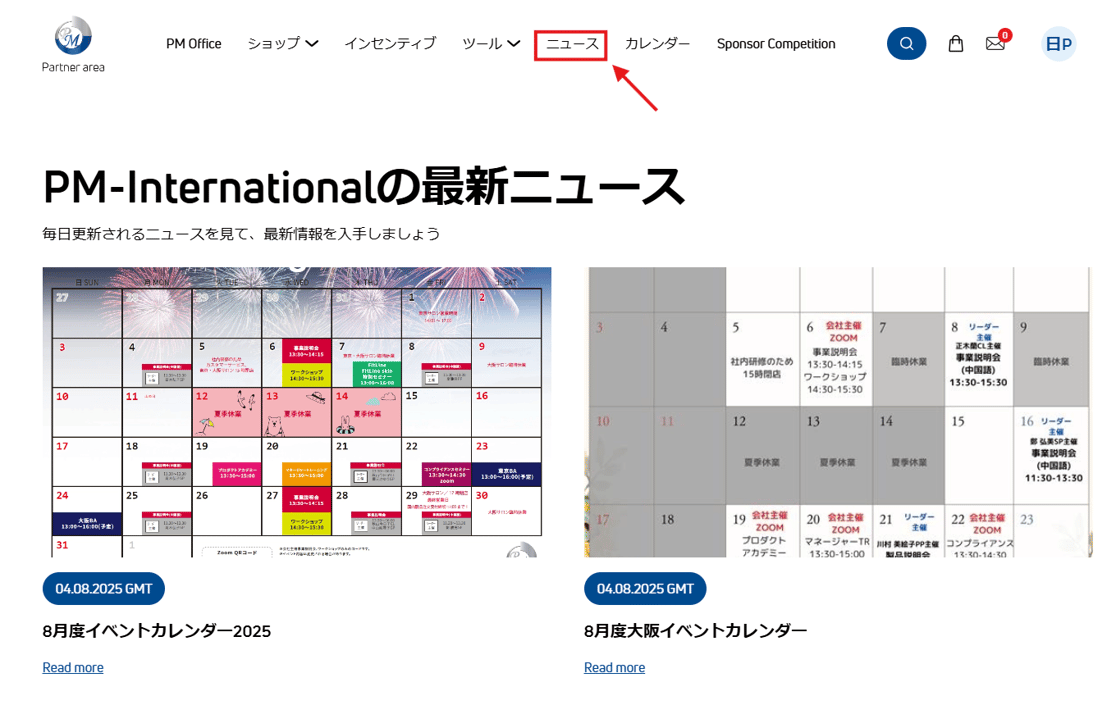
Task: Click the 毎日更新されるニュース subtitle text
Action: [241, 234]
